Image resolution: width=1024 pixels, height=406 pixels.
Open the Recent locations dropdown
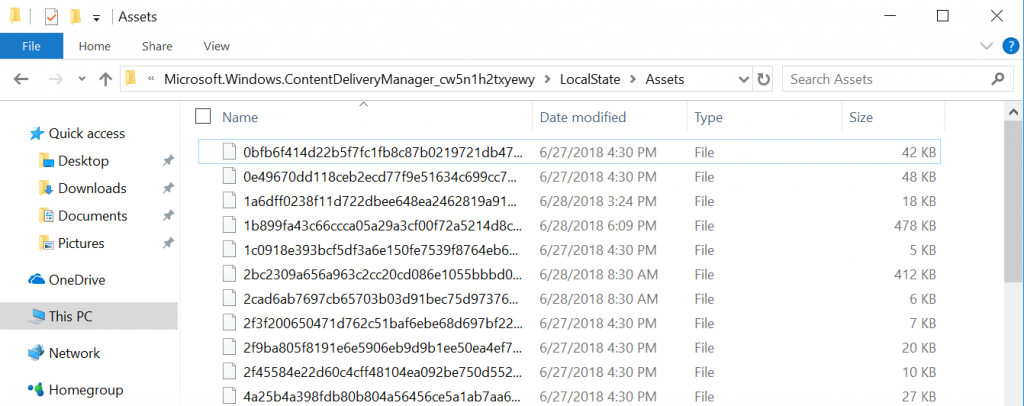point(82,80)
